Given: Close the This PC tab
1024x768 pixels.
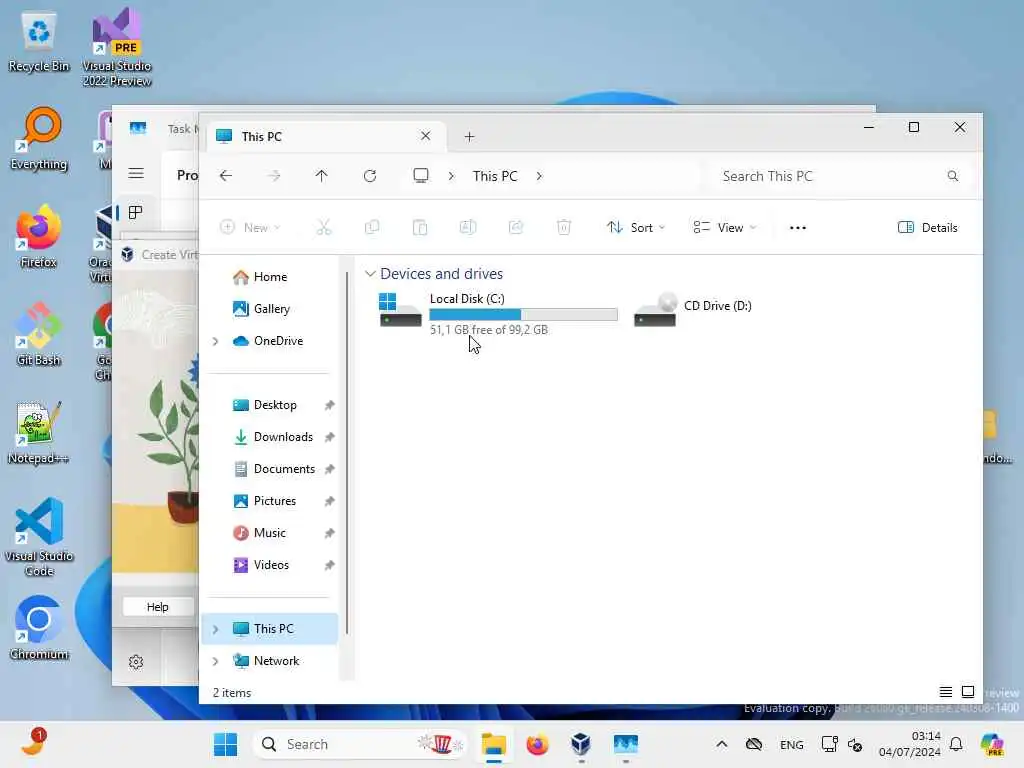Looking at the screenshot, I should pos(426,136).
